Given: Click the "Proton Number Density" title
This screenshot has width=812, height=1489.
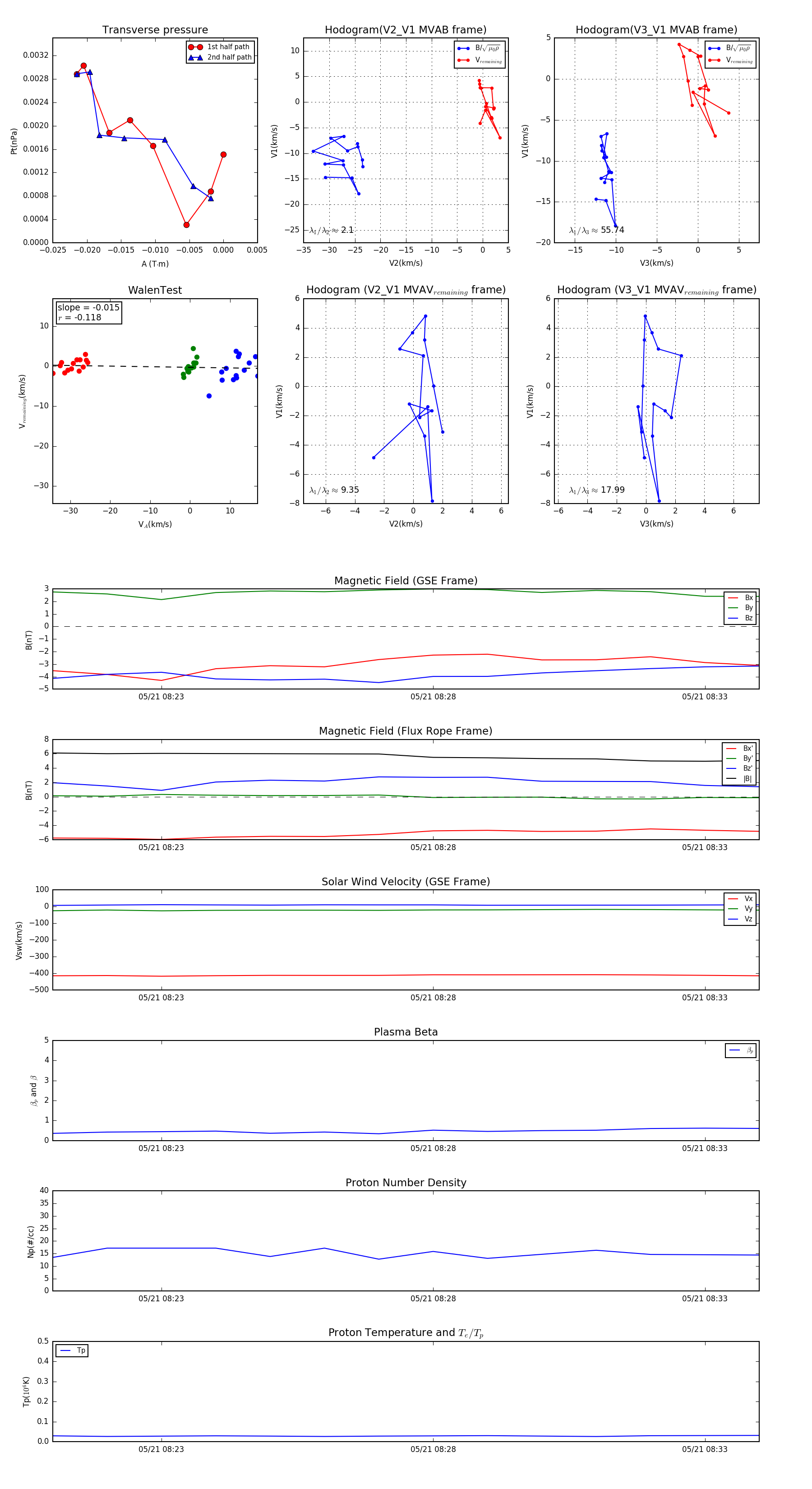Looking at the screenshot, I should [406, 1183].
